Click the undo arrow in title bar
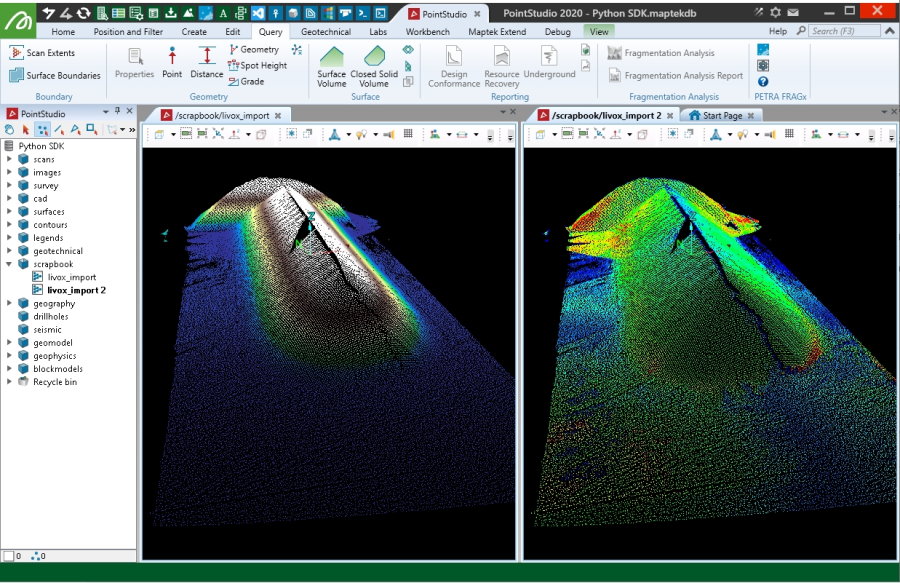This screenshot has width=900, height=583. coord(49,13)
